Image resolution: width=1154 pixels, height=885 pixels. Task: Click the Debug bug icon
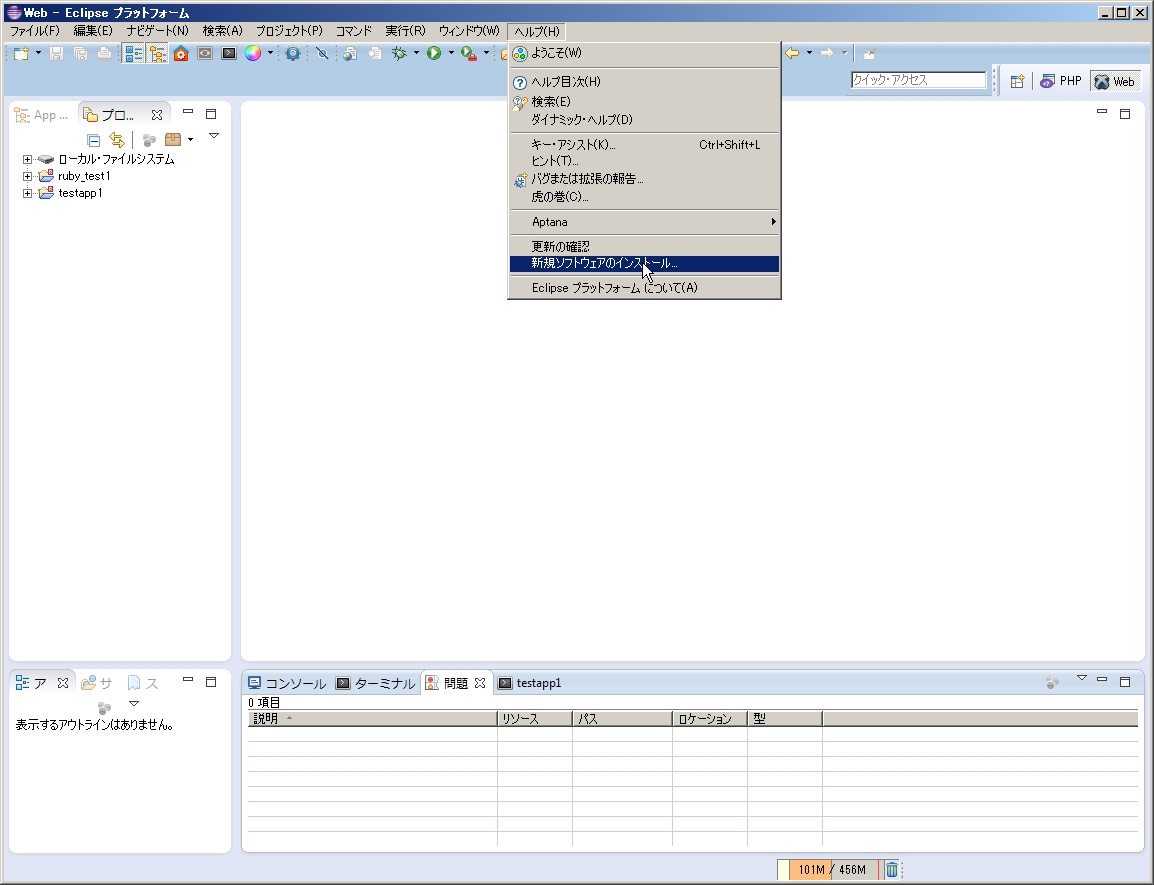(399, 53)
